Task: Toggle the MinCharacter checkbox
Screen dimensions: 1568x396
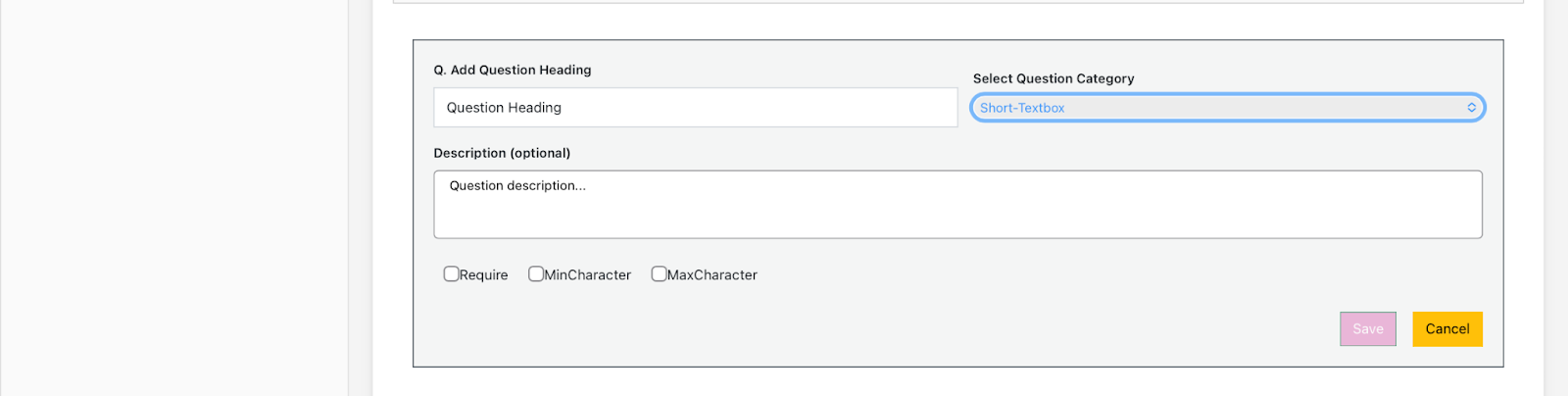Action: [536, 274]
